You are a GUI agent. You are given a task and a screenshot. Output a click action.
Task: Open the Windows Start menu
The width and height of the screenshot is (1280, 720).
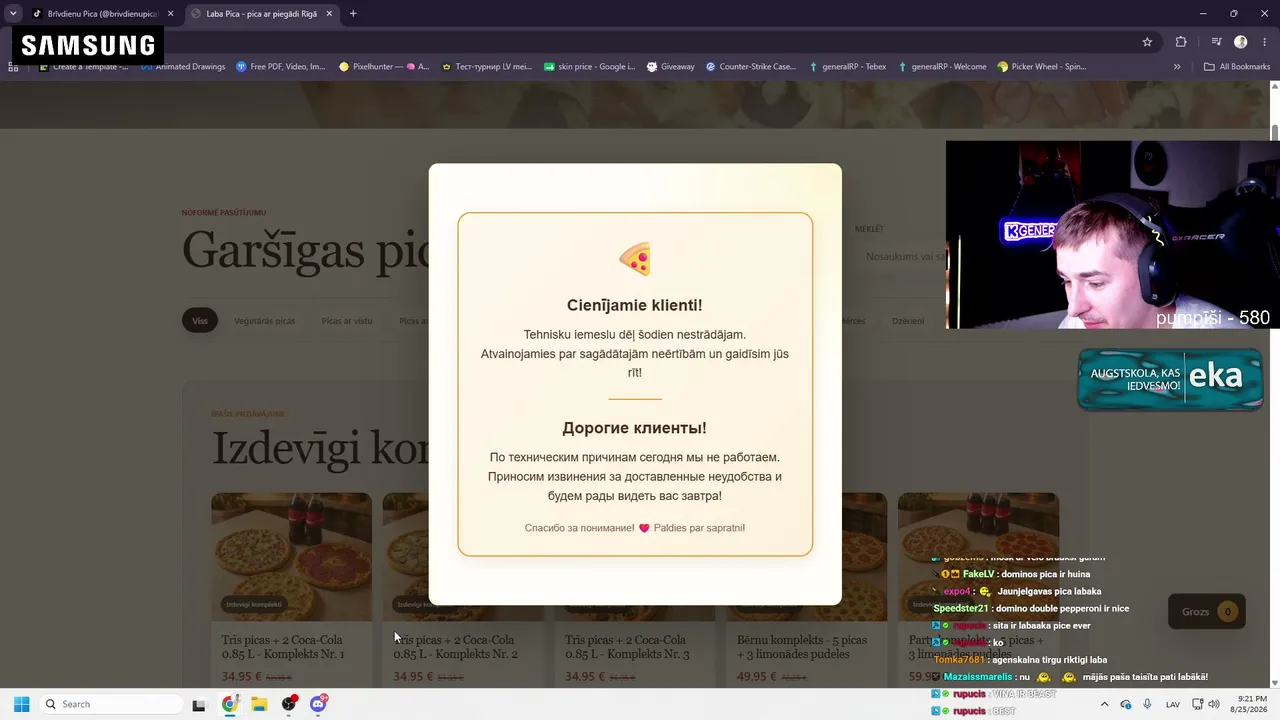[x=22, y=704]
